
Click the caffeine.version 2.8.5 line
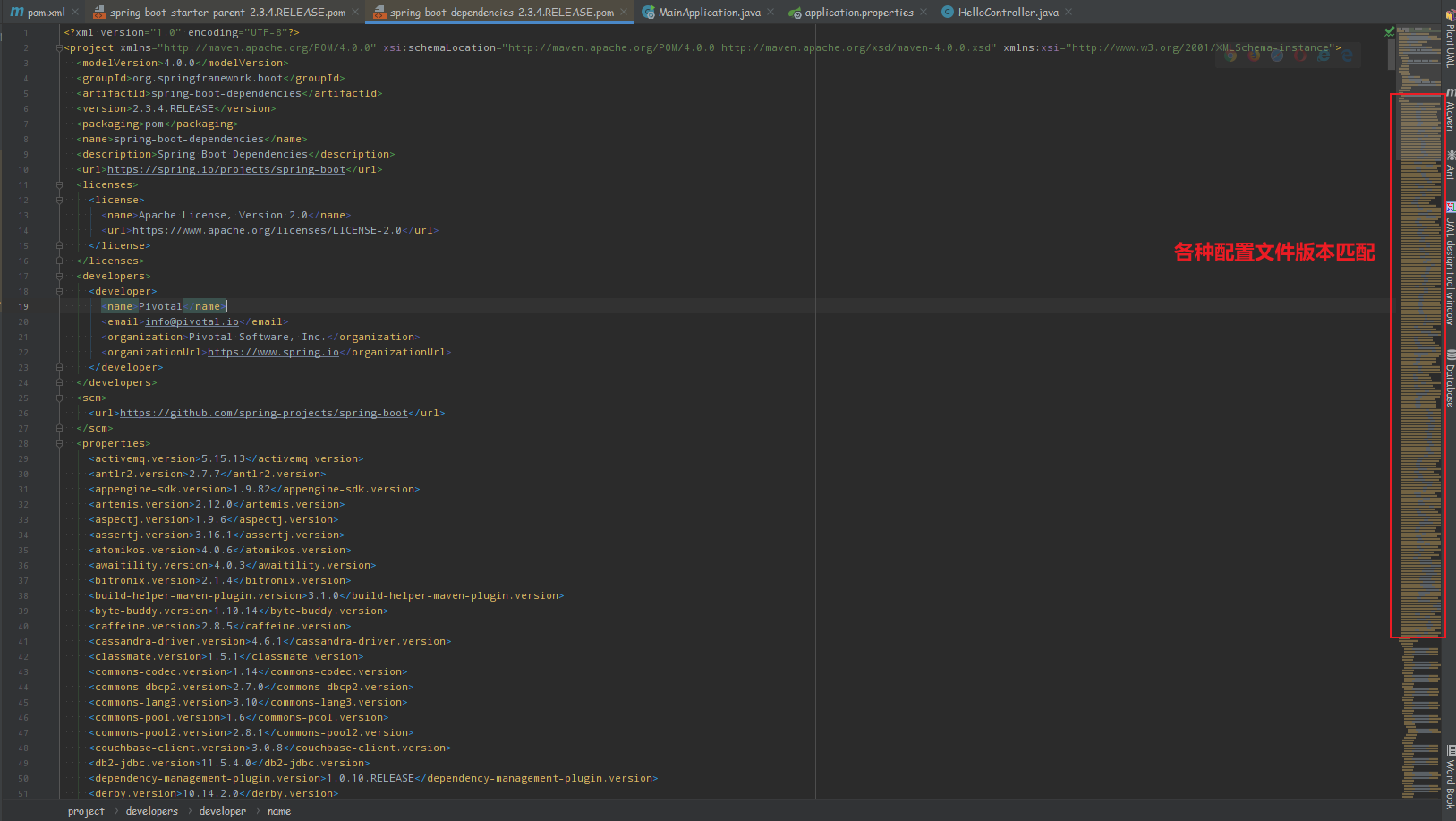[219, 626]
